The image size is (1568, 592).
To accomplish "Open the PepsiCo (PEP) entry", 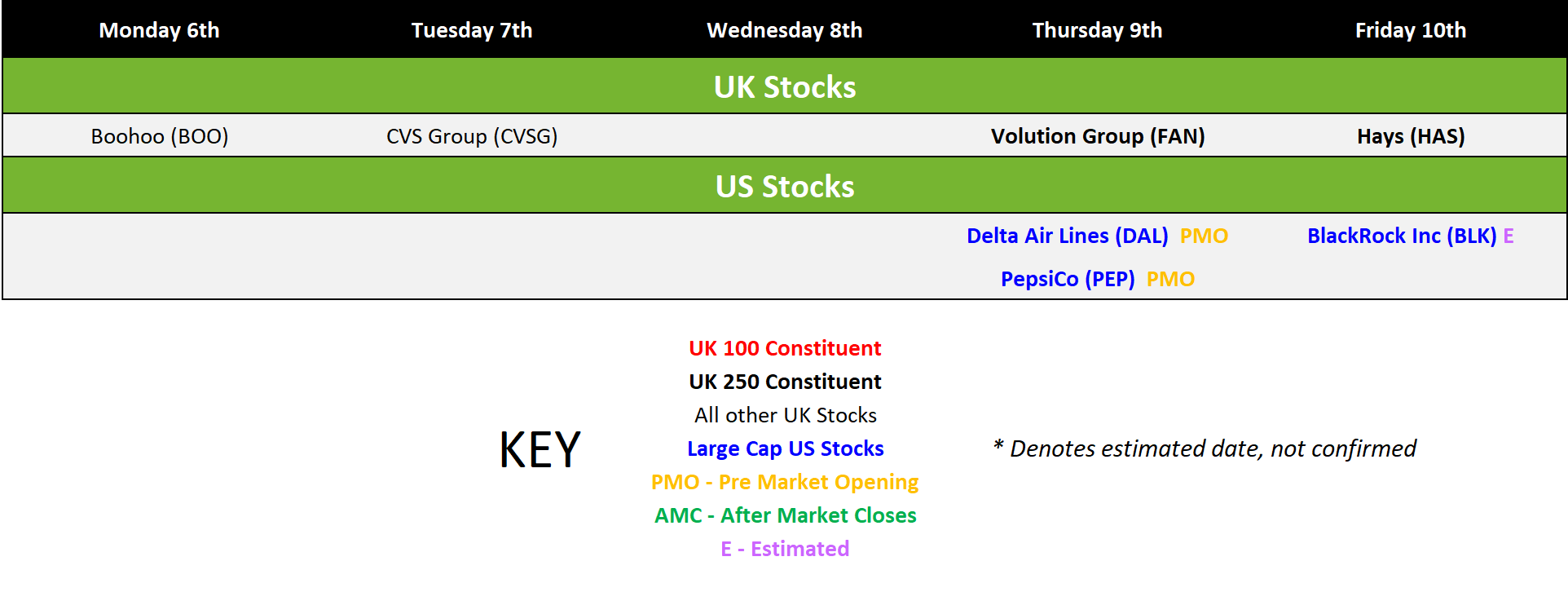I will click(1068, 279).
